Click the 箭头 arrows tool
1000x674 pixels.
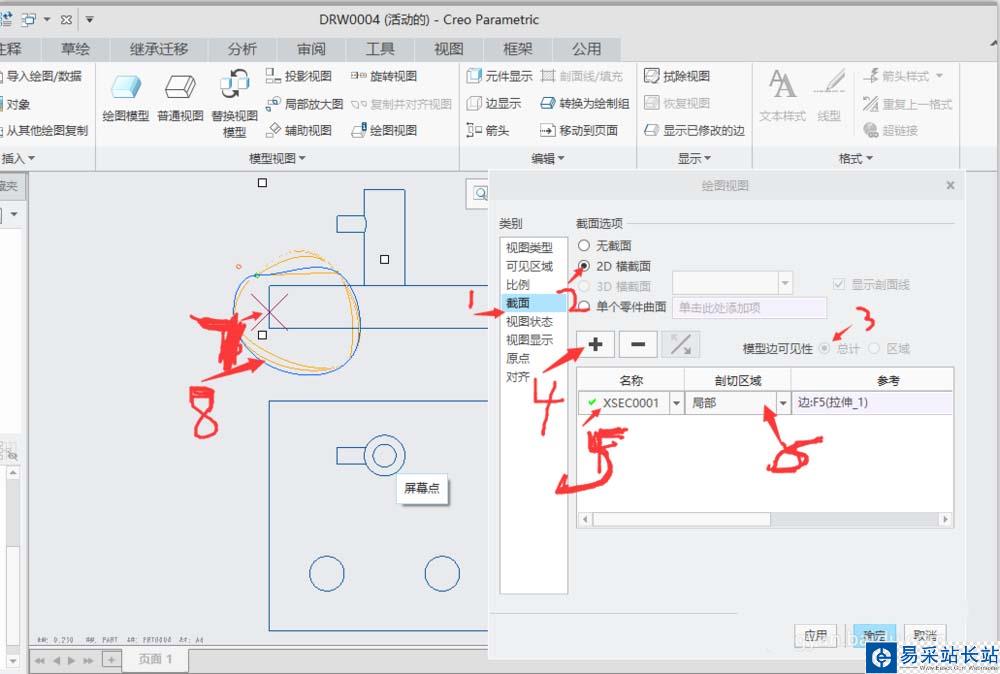coord(488,130)
